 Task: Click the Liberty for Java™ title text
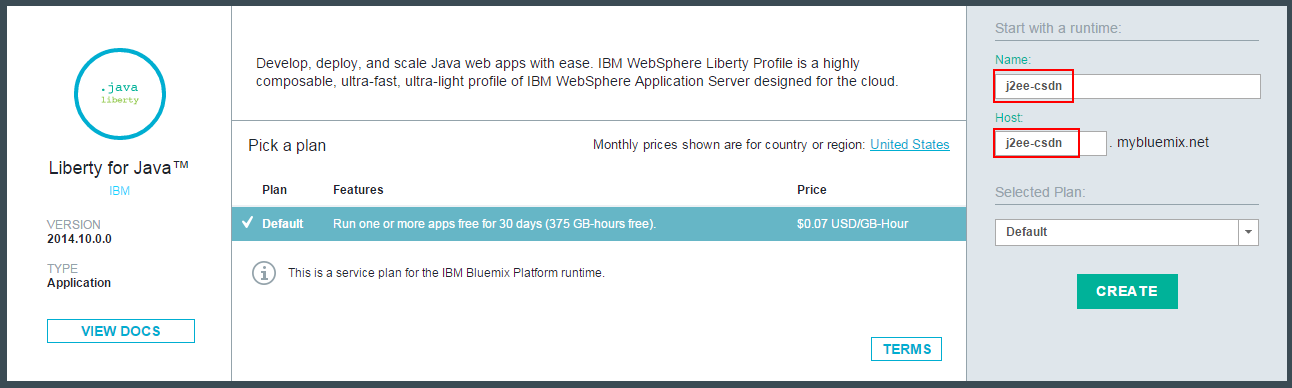click(x=119, y=167)
